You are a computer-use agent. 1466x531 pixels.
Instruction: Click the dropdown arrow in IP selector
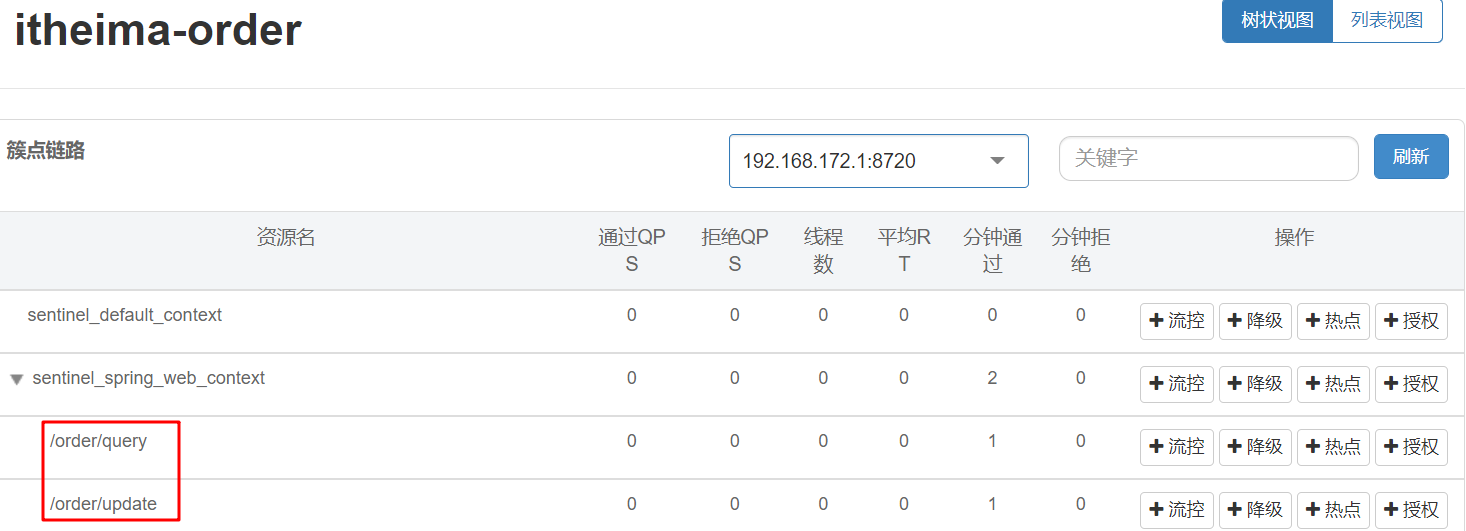(996, 161)
